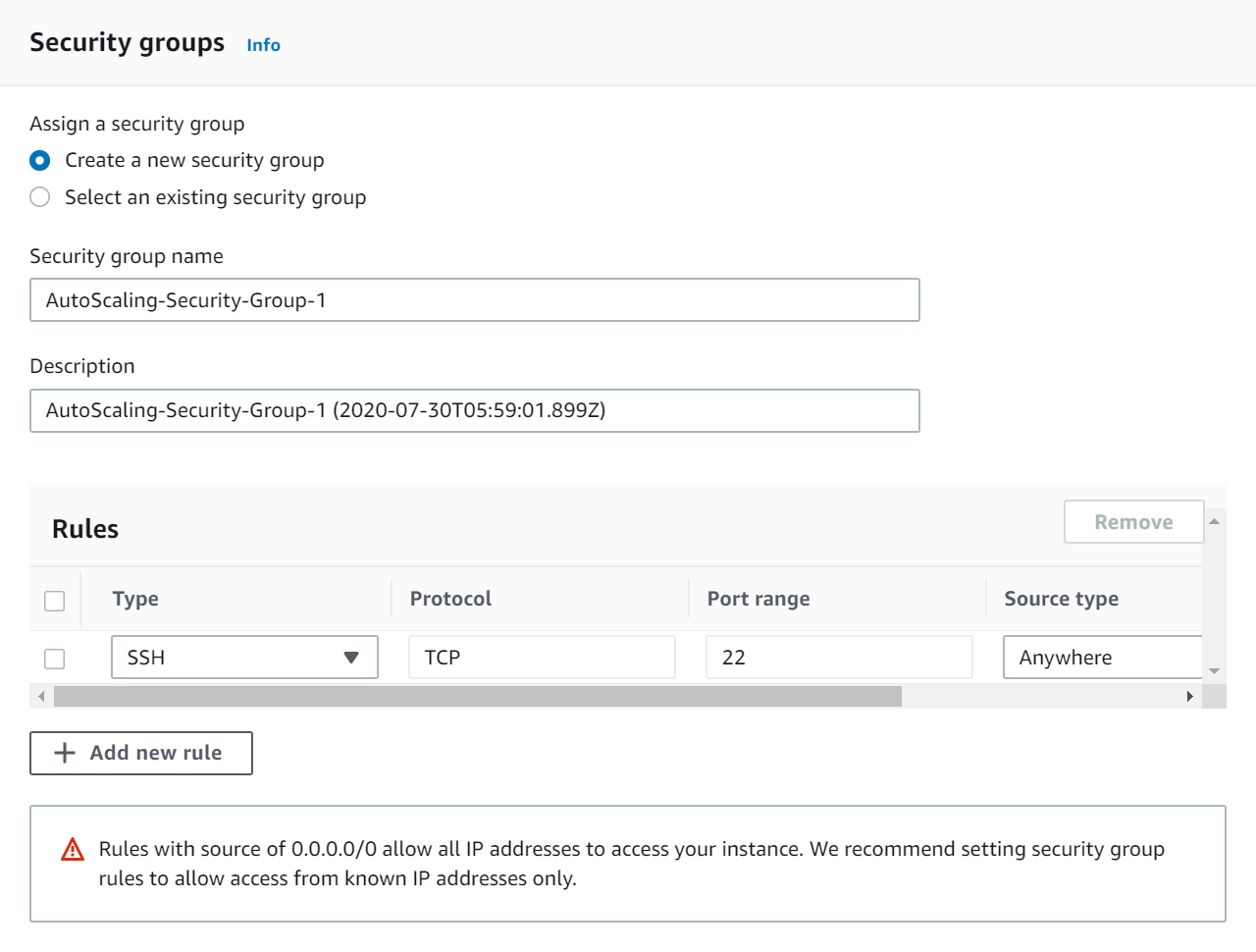Click the horizontal scrollbar left arrow
Image resolution: width=1256 pixels, height=952 pixels.
click(x=41, y=697)
